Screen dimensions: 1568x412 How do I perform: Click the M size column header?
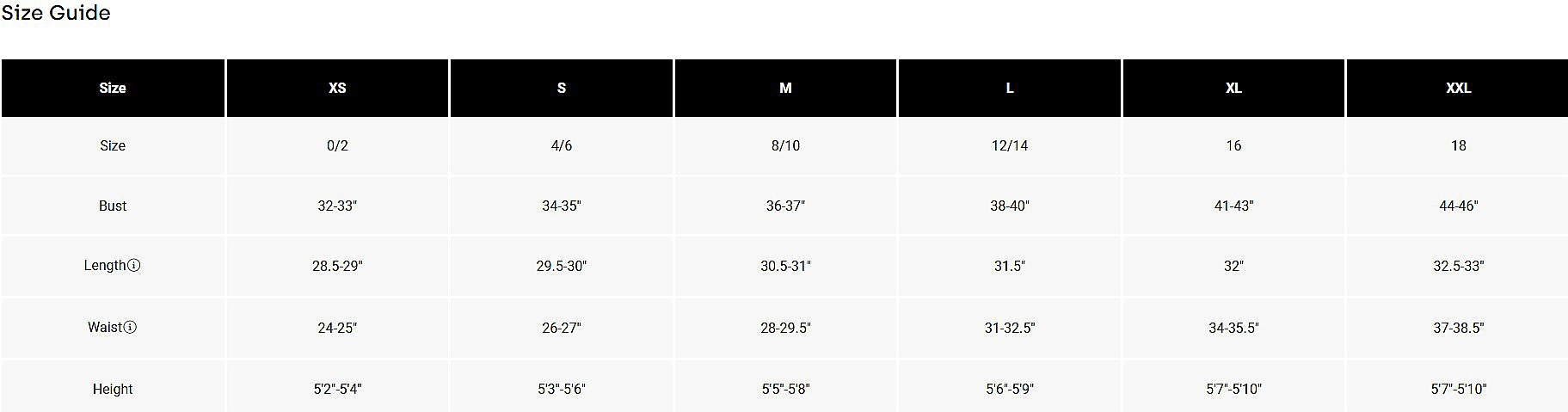coord(785,88)
